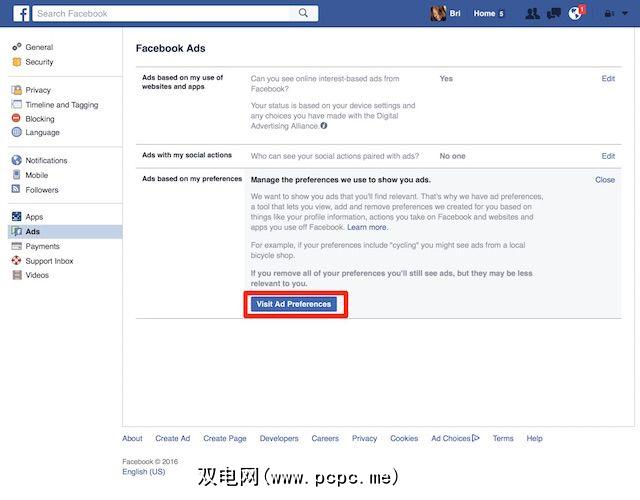Open Notifications settings in sidebar
The width and height of the screenshot is (640, 500).
tap(46, 160)
